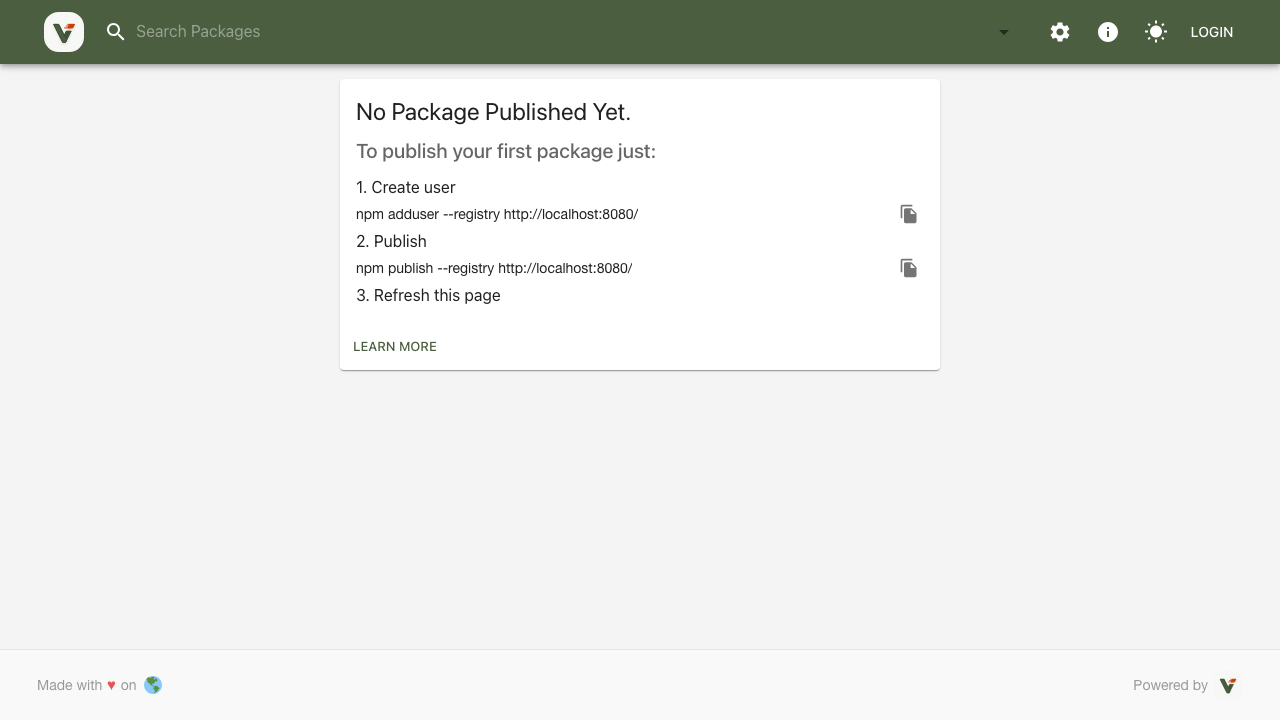
Task: Click the search magnifier icon
Action: click(116, 32)
